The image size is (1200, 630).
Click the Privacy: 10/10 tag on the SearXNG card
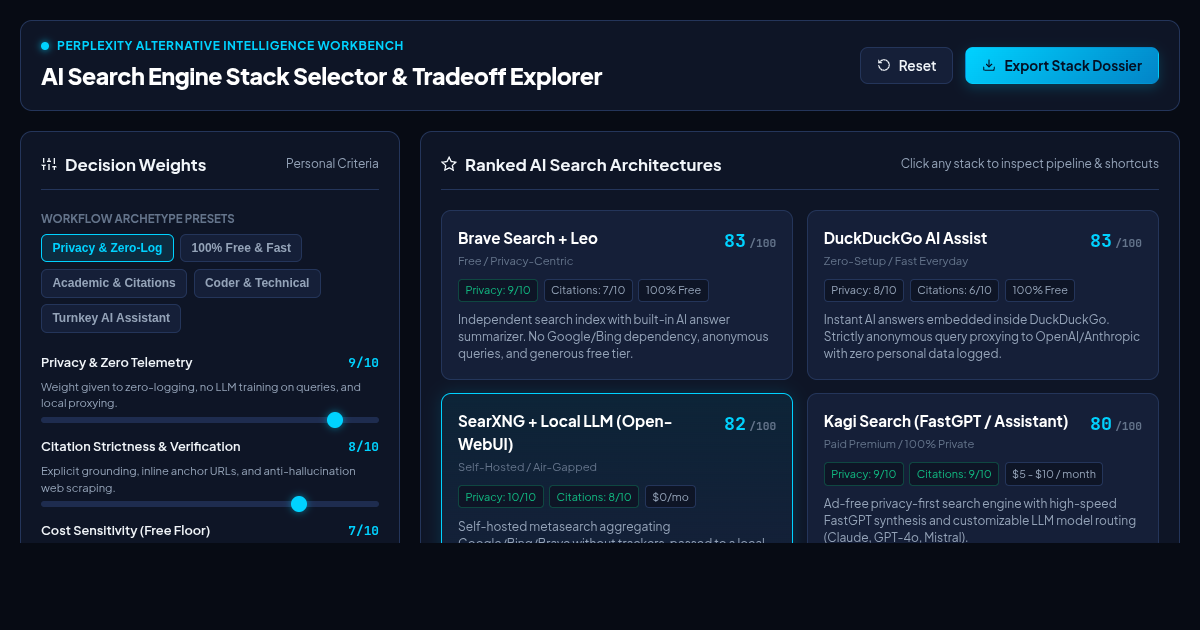501,496
